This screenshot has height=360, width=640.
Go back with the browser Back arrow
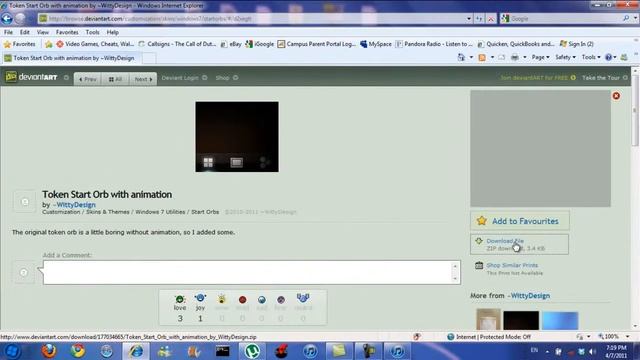(7, 18)
